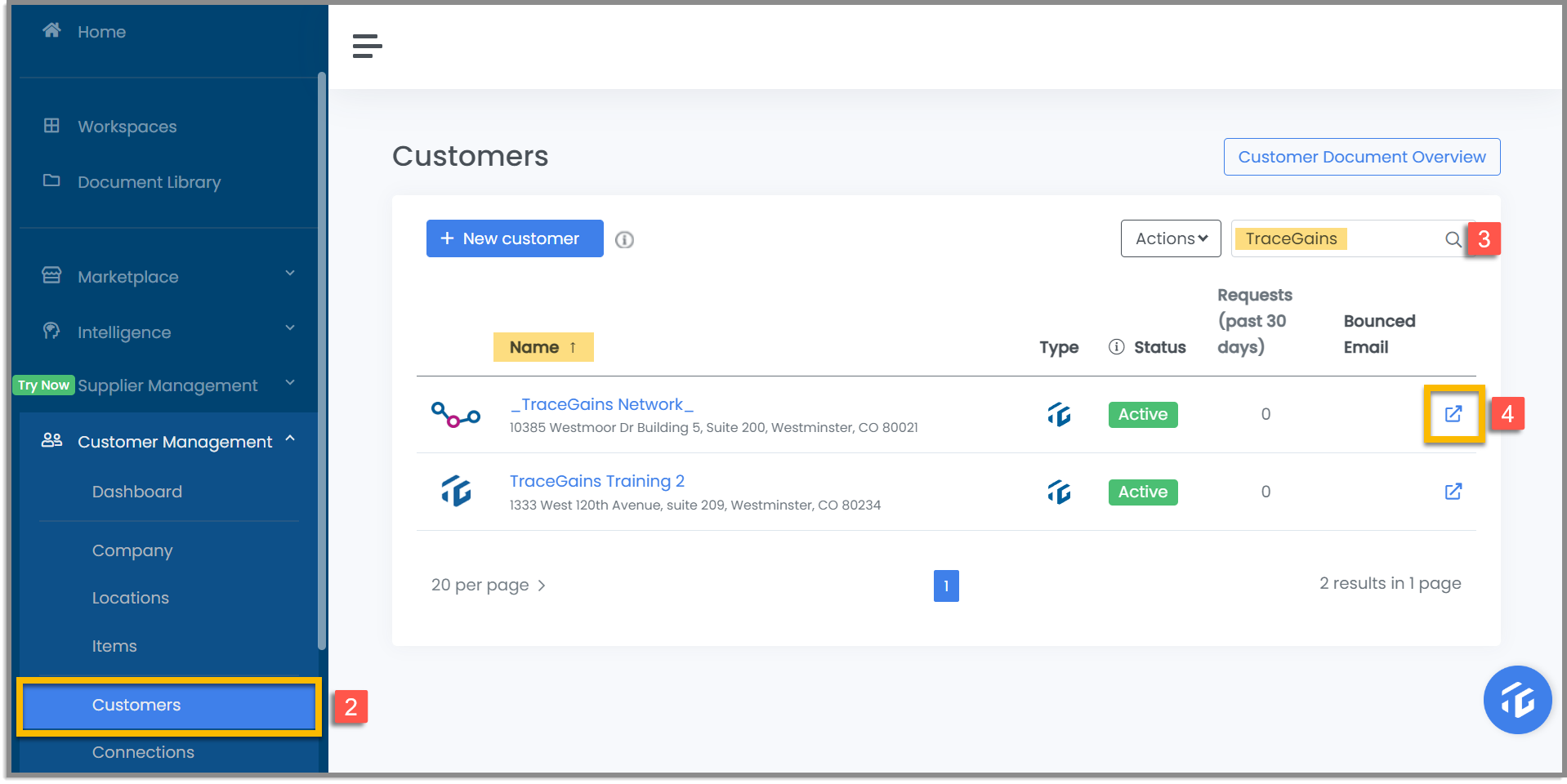Viewport: 1567px width, 784px height.
Task: Click the Status column info icon
Action: click(x=1116, y=347)
